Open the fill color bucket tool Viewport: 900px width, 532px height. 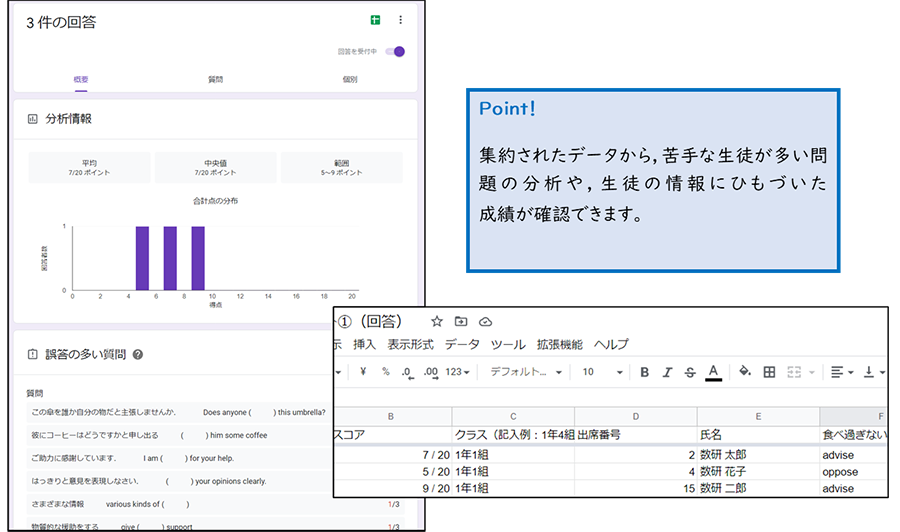tap(744, 372)
